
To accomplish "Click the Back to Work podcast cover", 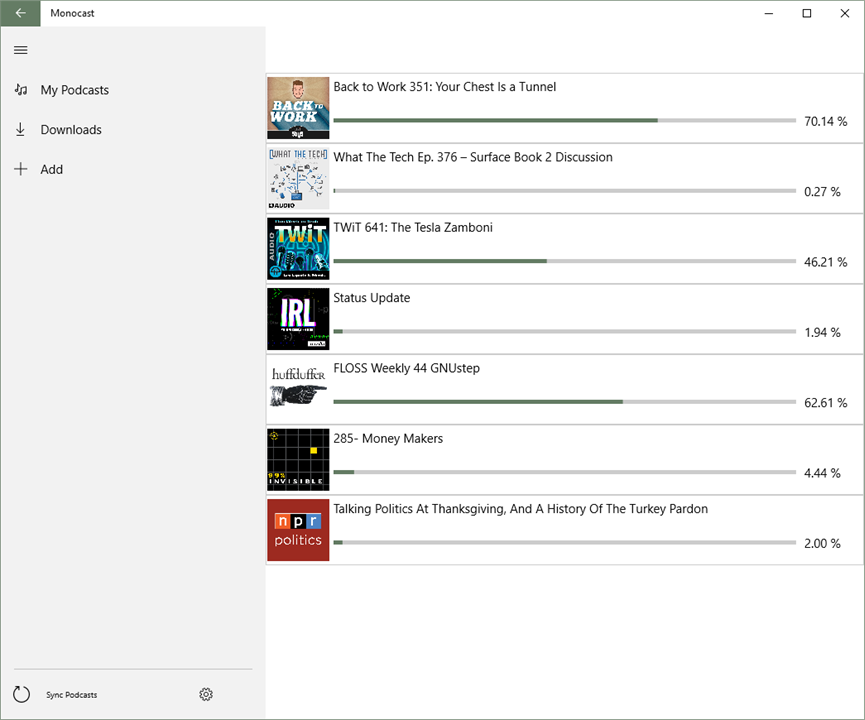I will (x=298, y=108).
